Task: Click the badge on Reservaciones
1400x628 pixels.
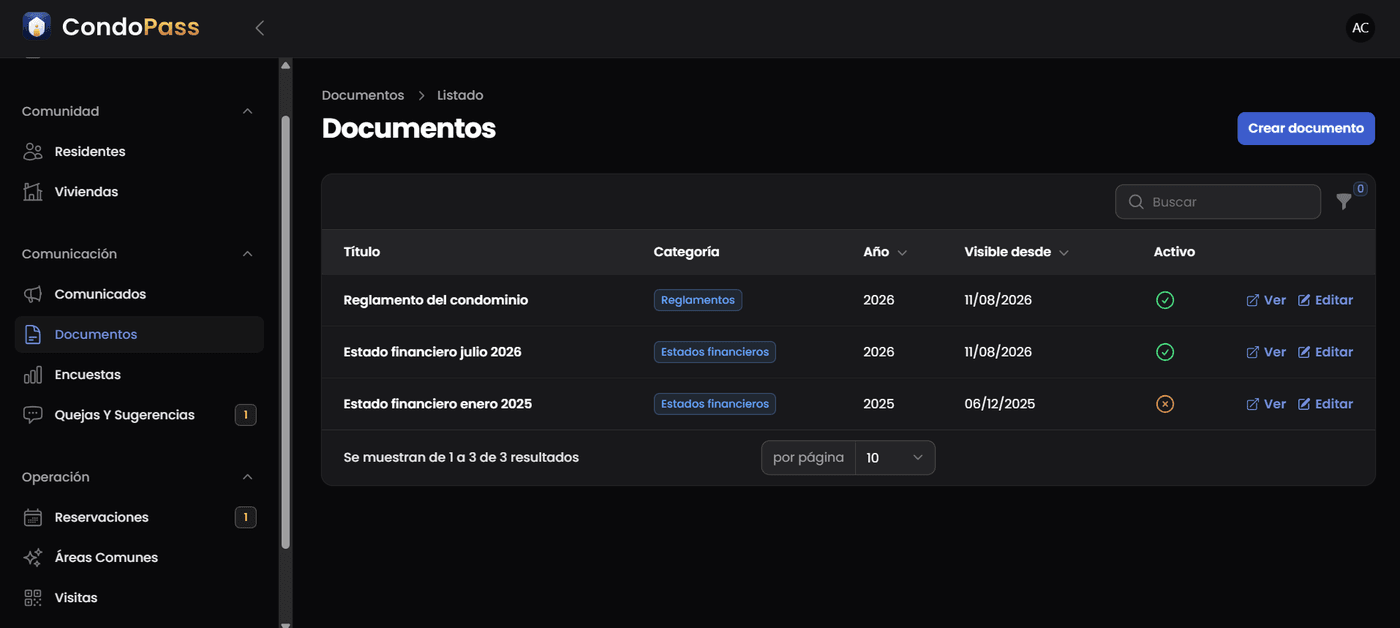Action: [x=246, y=517]
